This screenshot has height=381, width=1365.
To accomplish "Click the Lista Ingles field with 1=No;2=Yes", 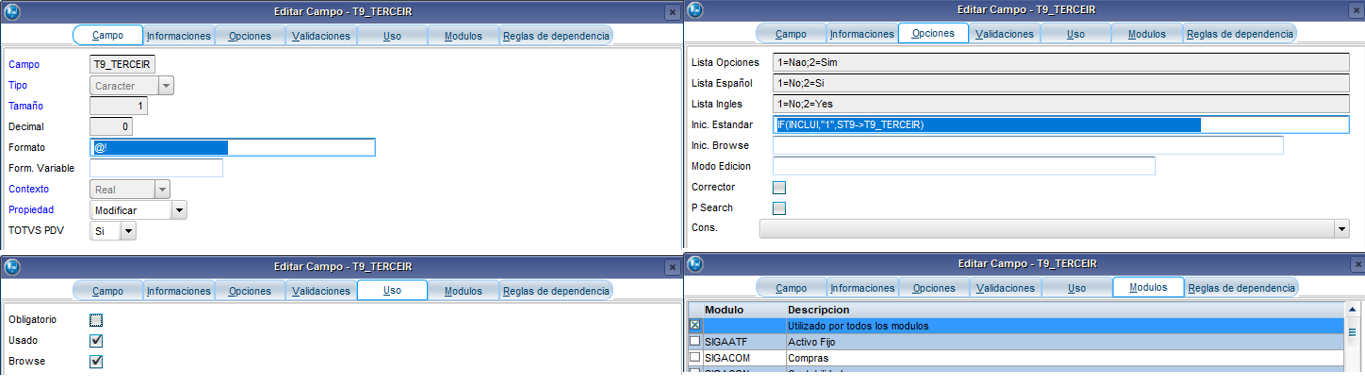I will [x=1061, y=104].
